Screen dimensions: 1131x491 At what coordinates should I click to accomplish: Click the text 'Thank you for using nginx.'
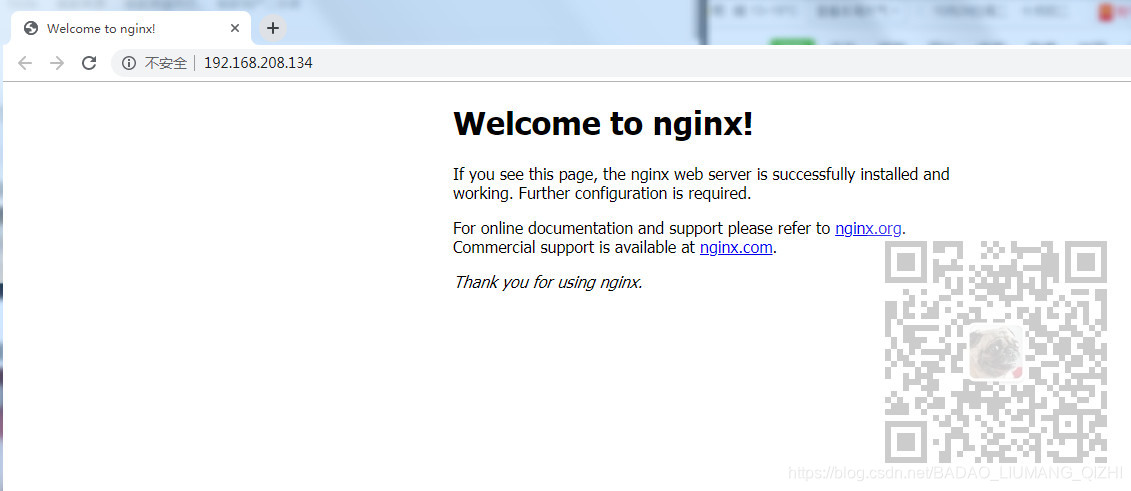547,282
